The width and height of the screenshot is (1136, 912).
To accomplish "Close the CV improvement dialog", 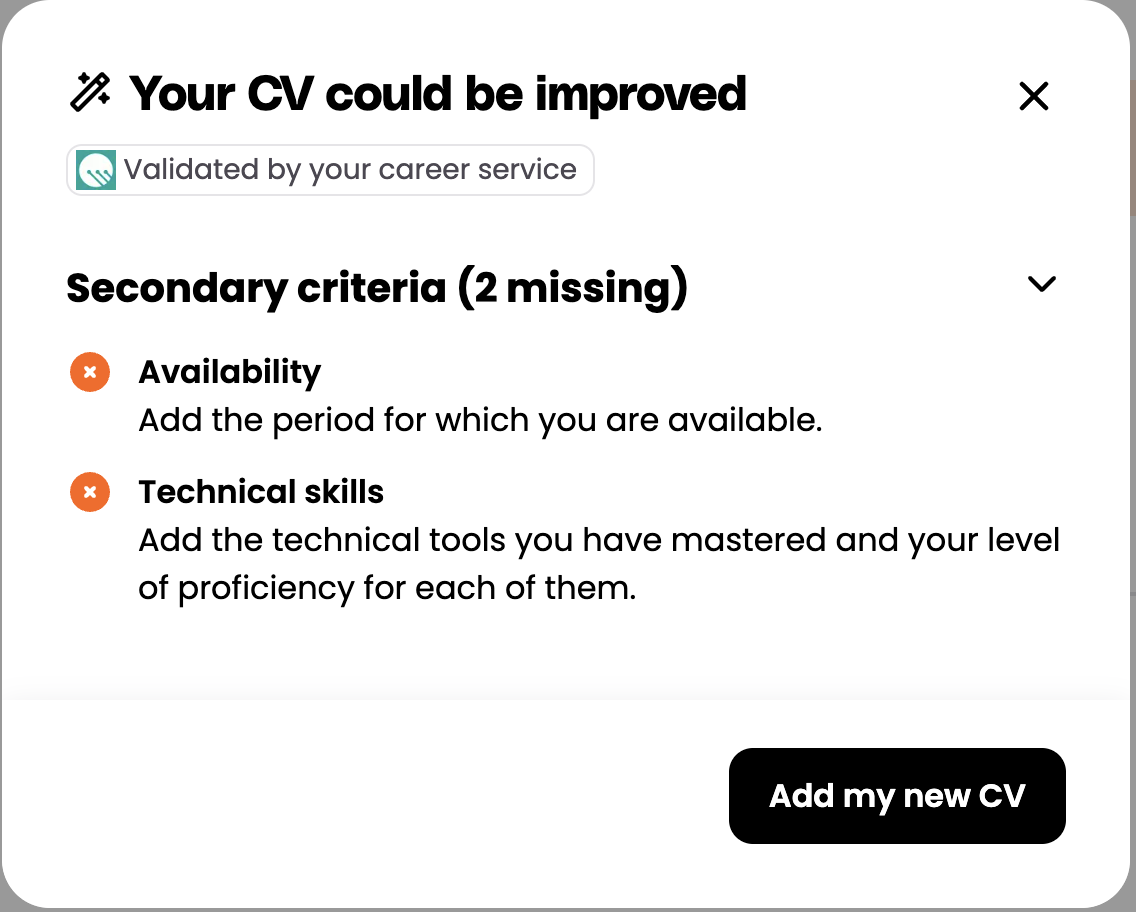I will point(1033,96).
